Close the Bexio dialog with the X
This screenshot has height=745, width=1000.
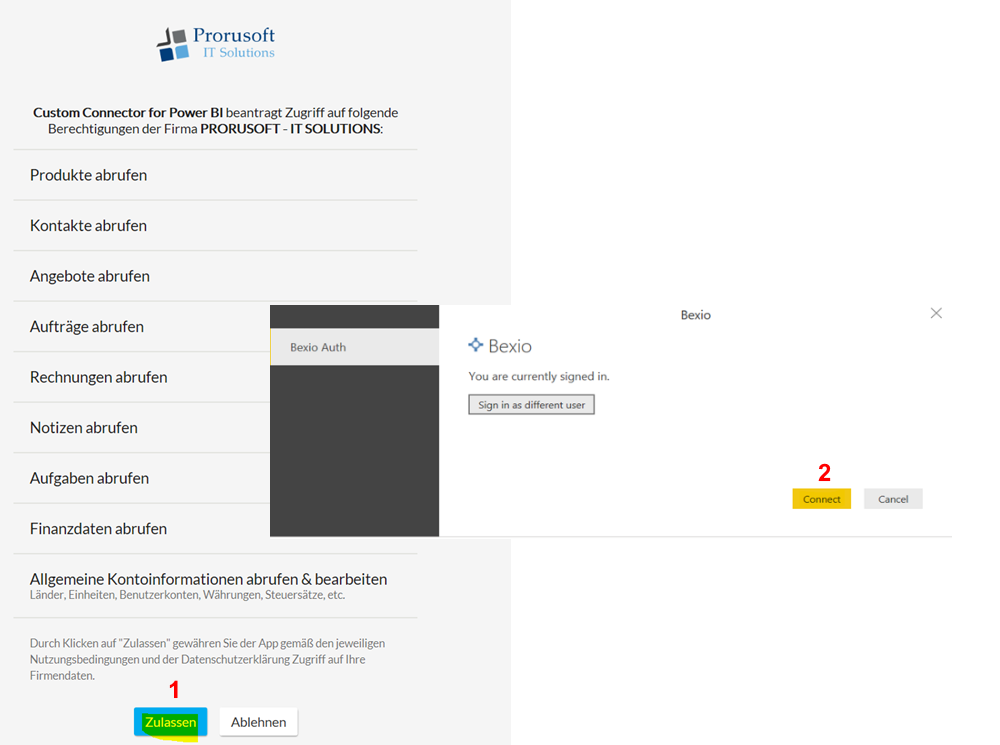coord(936,313)
